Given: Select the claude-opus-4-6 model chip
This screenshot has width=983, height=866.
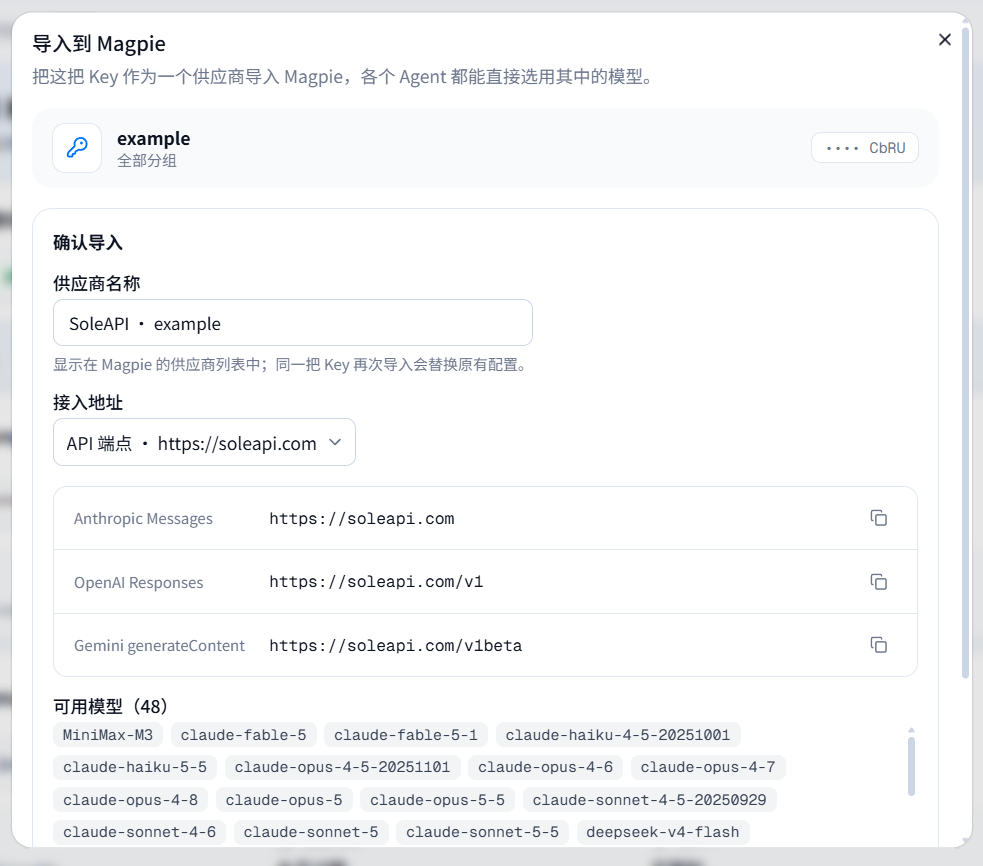Looking at the screenshot, I should pos(545,767).
